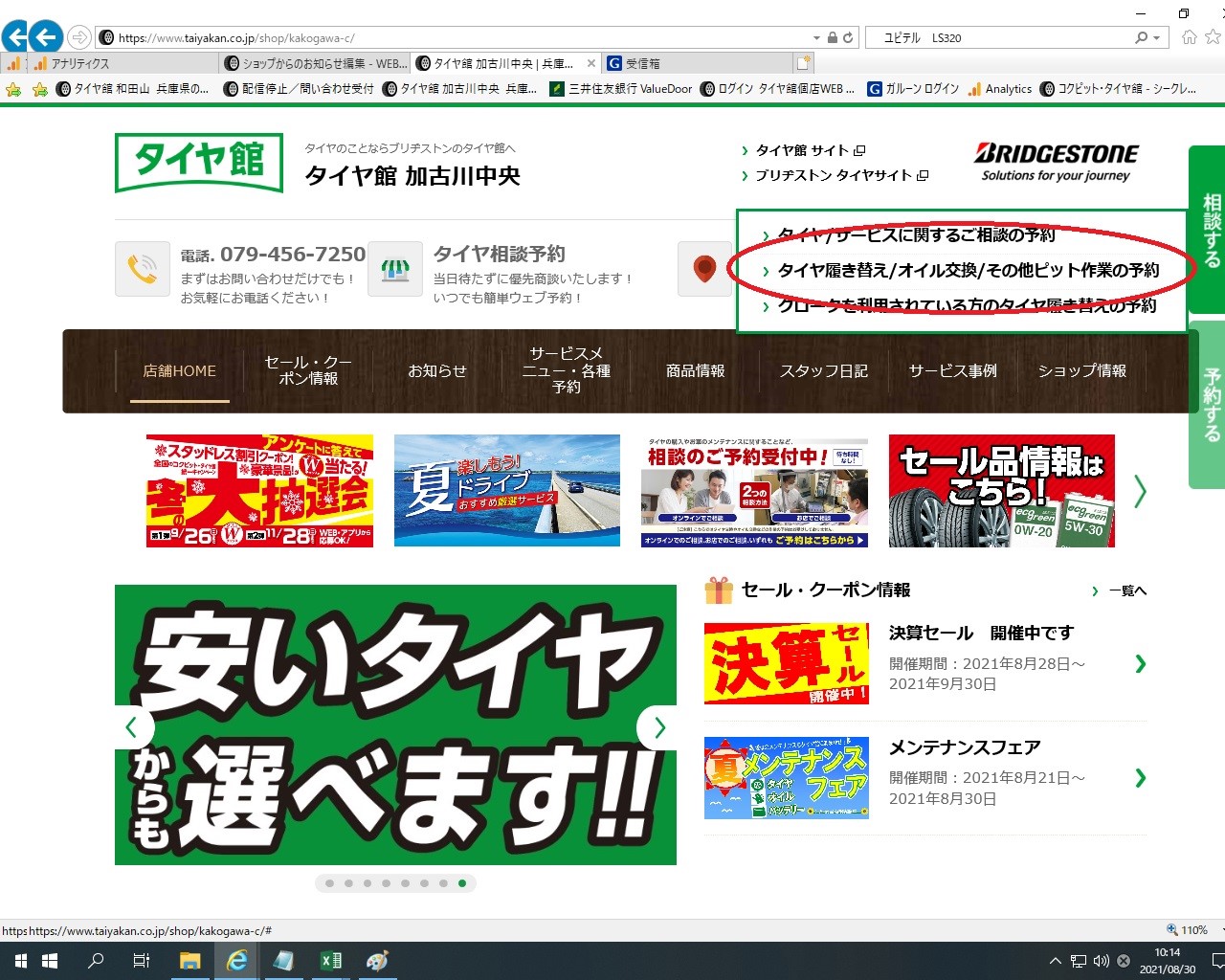Click the volume icon in system tray
Viewport: 1225px width, 980px height.
coord(1102,961)
